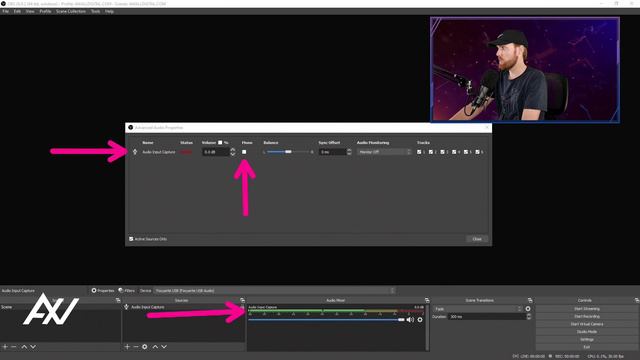Open the Scene Collection menu
The image size is (640, 360).
[71, 11]
